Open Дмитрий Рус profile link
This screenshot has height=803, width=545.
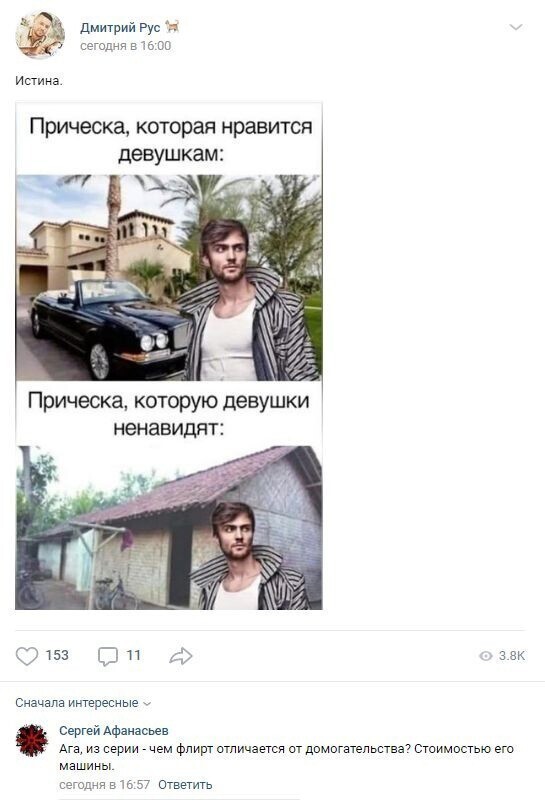point(120,27)
